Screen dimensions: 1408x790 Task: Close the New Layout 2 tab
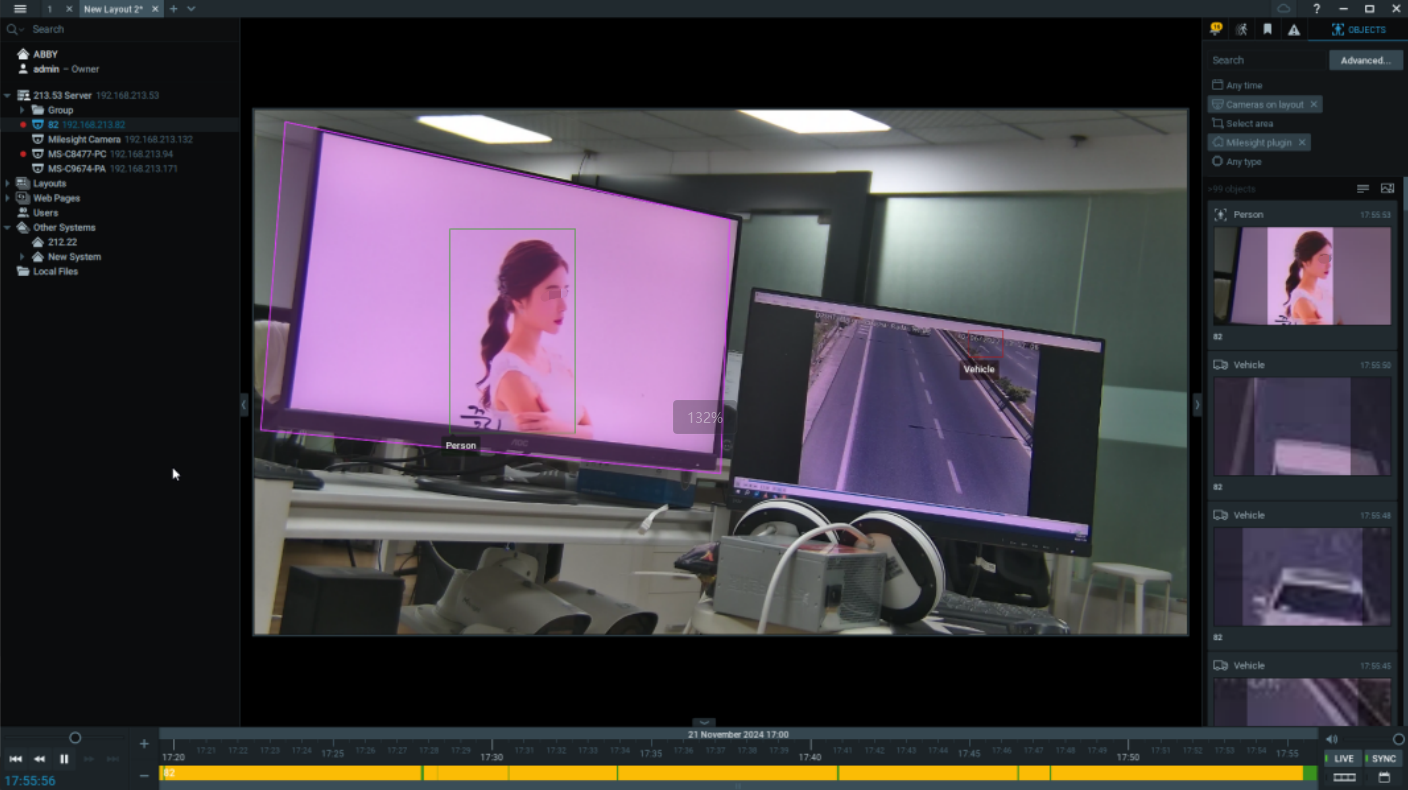156,9
